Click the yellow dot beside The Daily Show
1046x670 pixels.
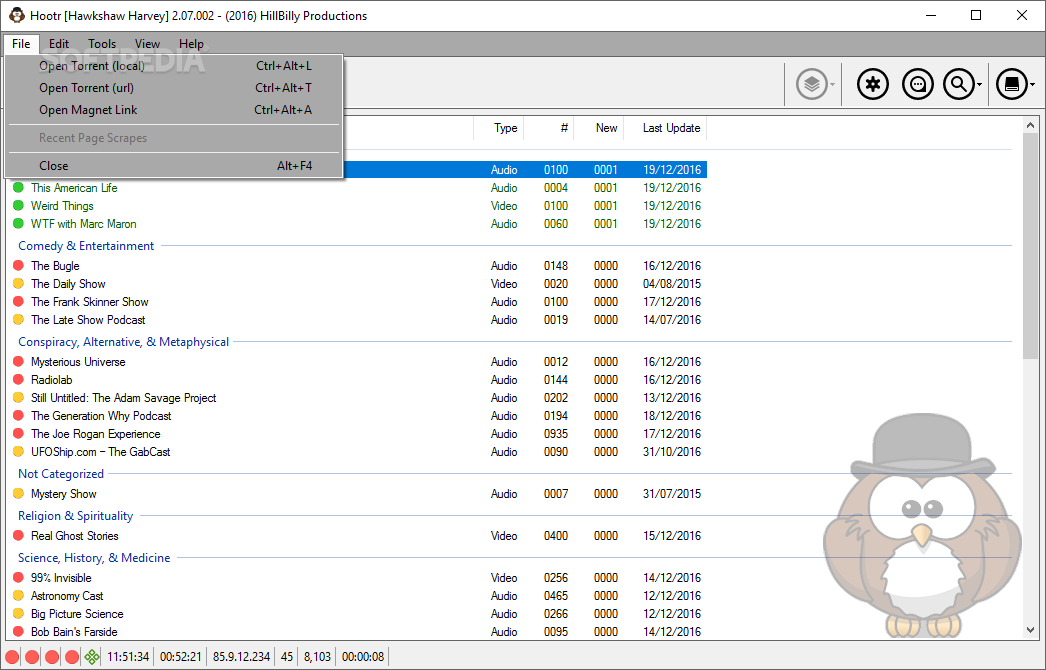[18, 284]
